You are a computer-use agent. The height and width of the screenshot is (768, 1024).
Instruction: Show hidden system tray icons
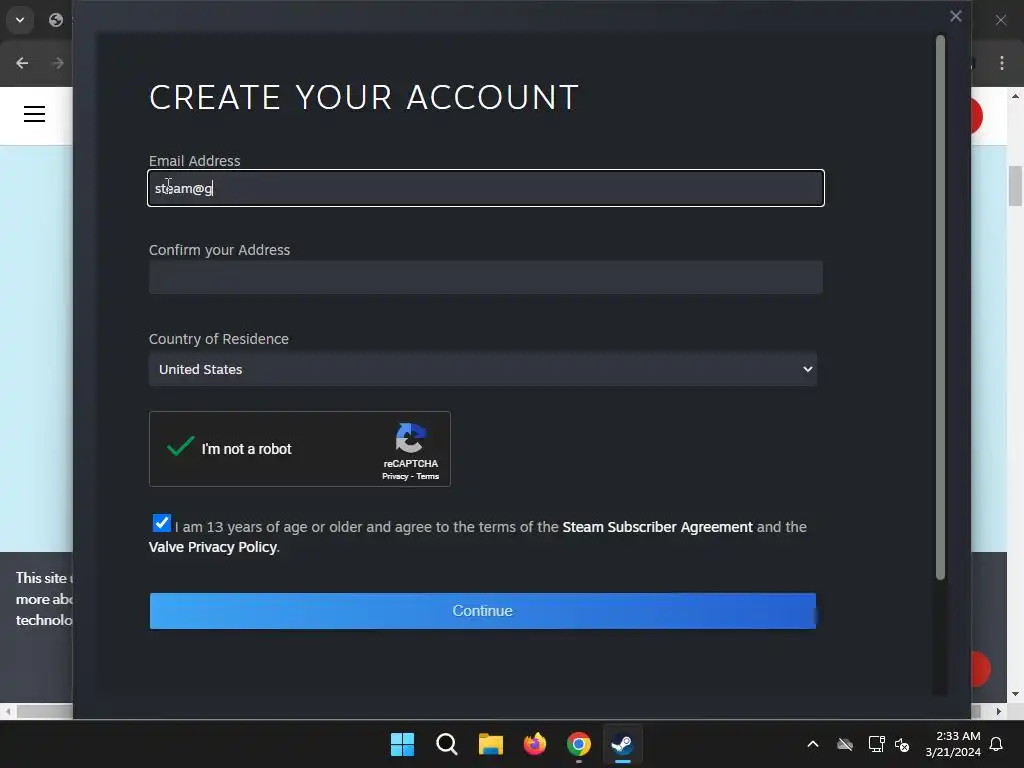pos(813,744)
